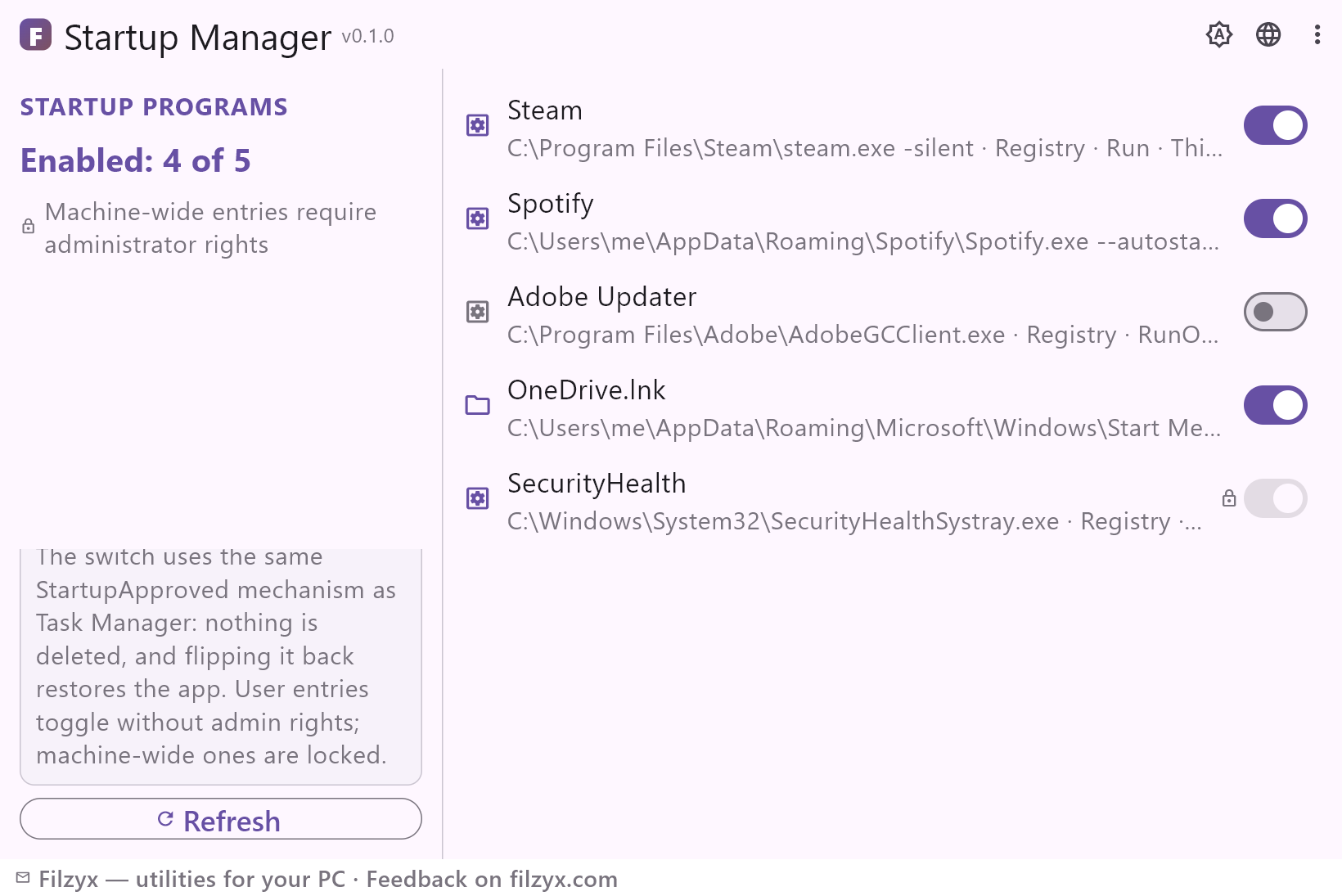Screen dimensions: 1342x896
Task: Open language selection globe icon
Action: pos(1268,34)
